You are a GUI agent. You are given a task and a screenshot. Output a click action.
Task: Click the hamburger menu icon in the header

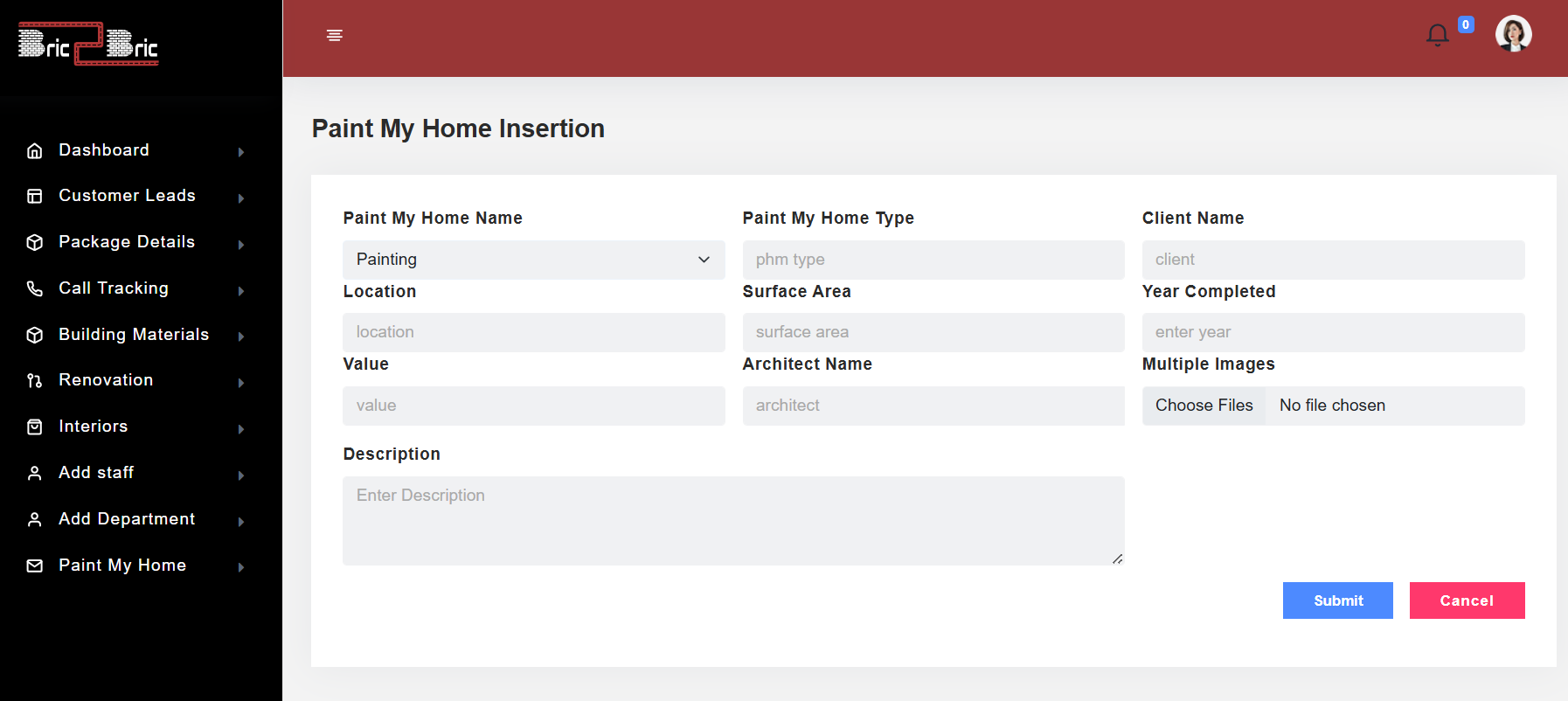334,35
